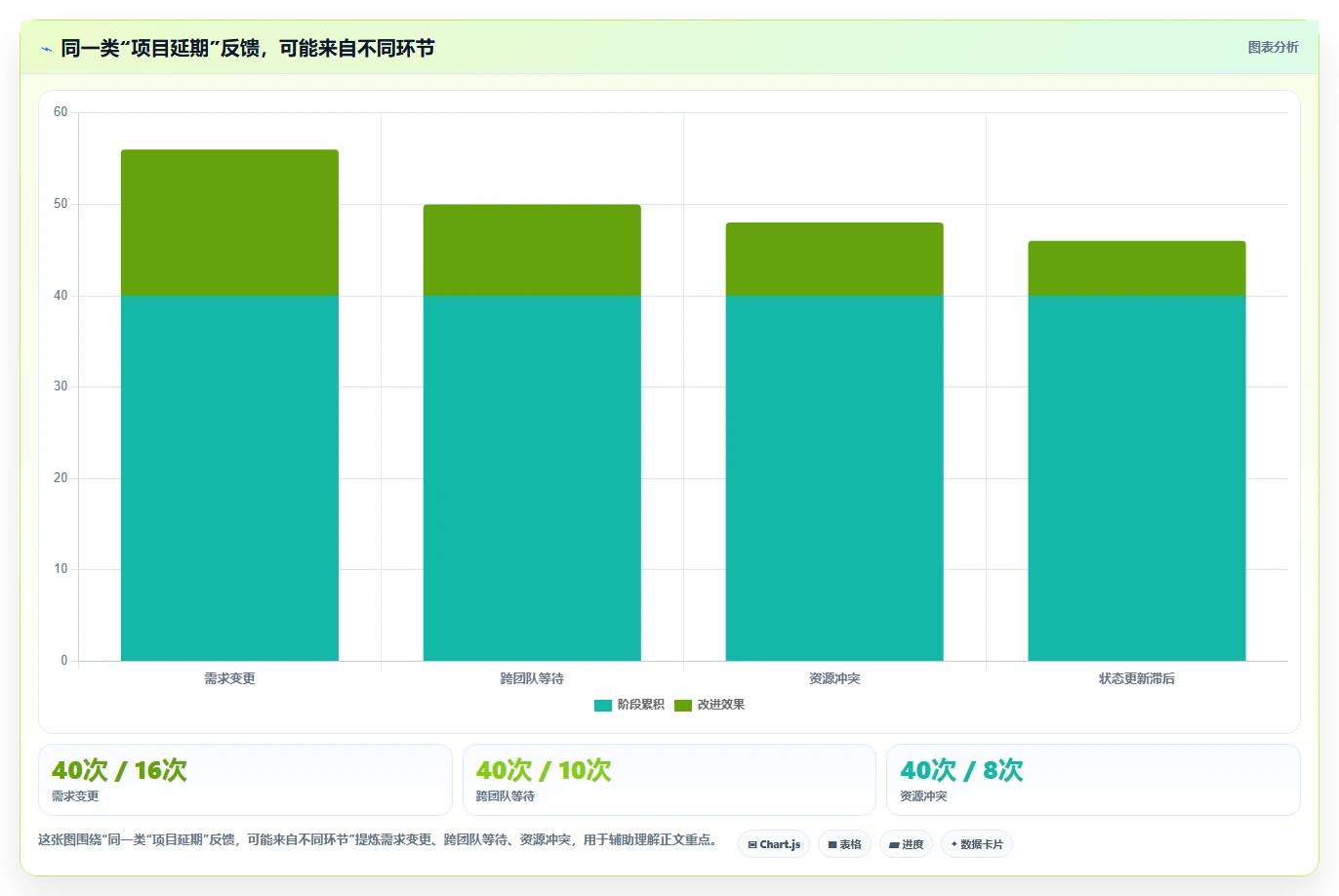Click the 状态更新滞后 x-axis label
This screenshot has height=896, width=1339.
click(1137, 678)
